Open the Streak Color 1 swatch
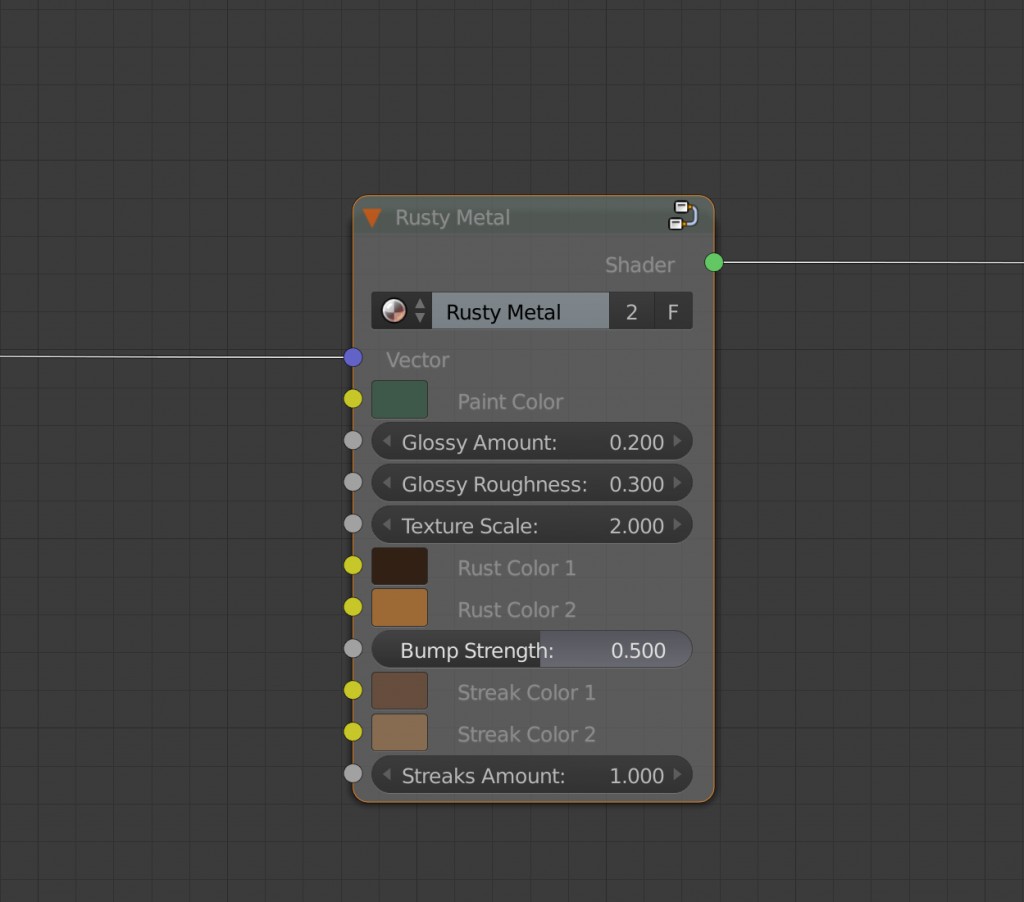Viewport: 1024px width, 902px height. pos(399,691)
